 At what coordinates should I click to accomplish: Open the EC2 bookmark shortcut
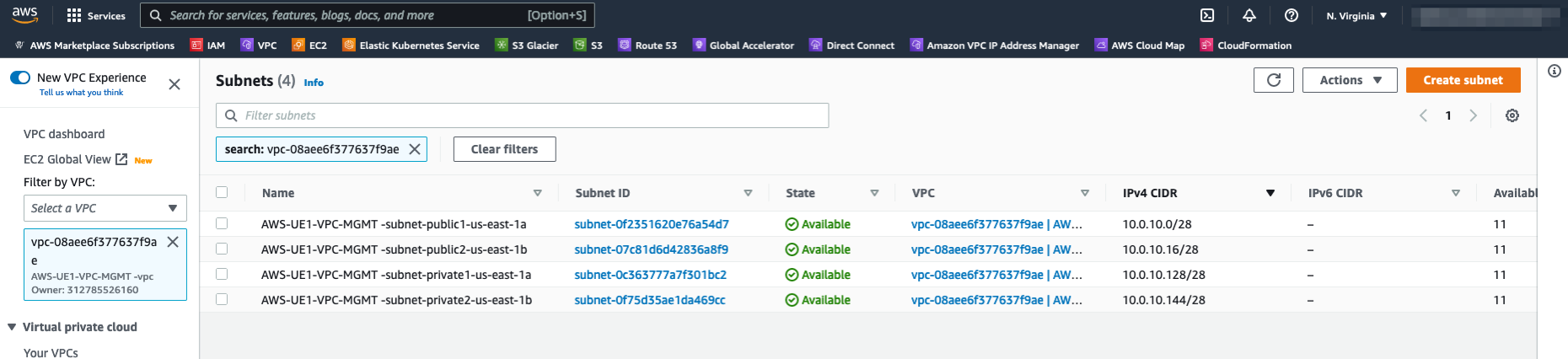[309, 46]
